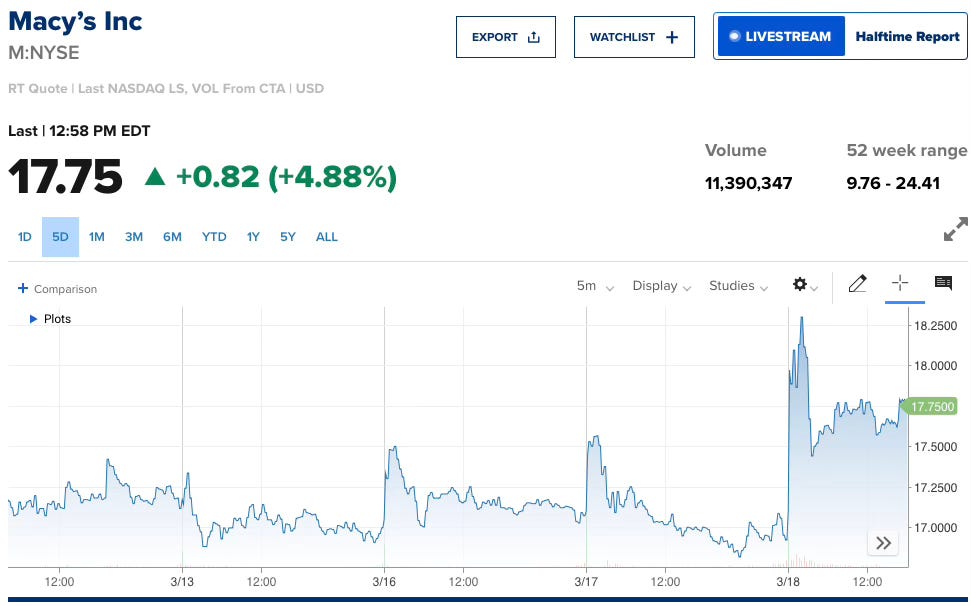Click the 18.2500 price axis label
The width and height of the screenshot is (971, 606).
coord(935,326)
